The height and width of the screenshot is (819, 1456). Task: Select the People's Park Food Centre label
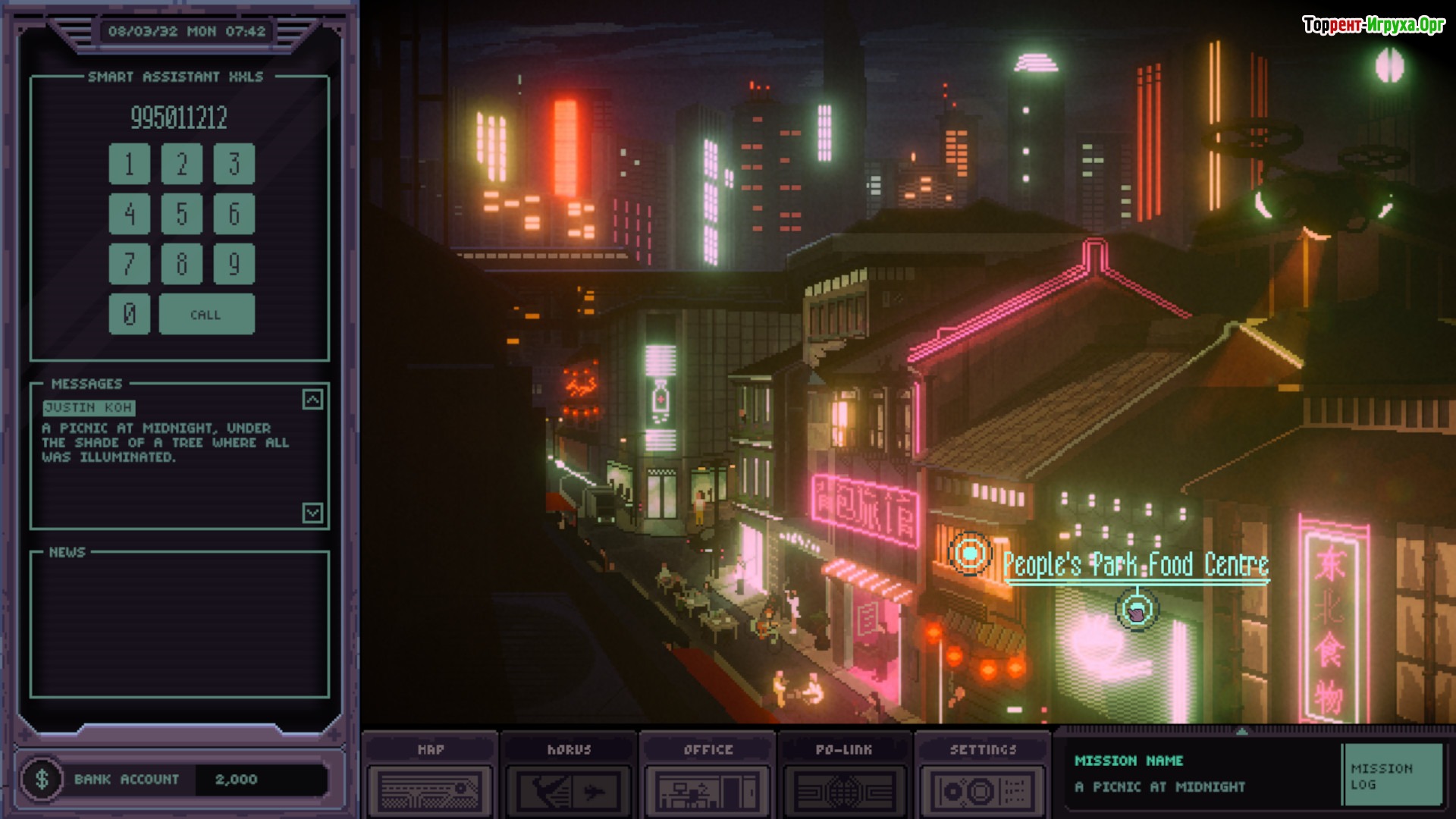coord(1135,565)
